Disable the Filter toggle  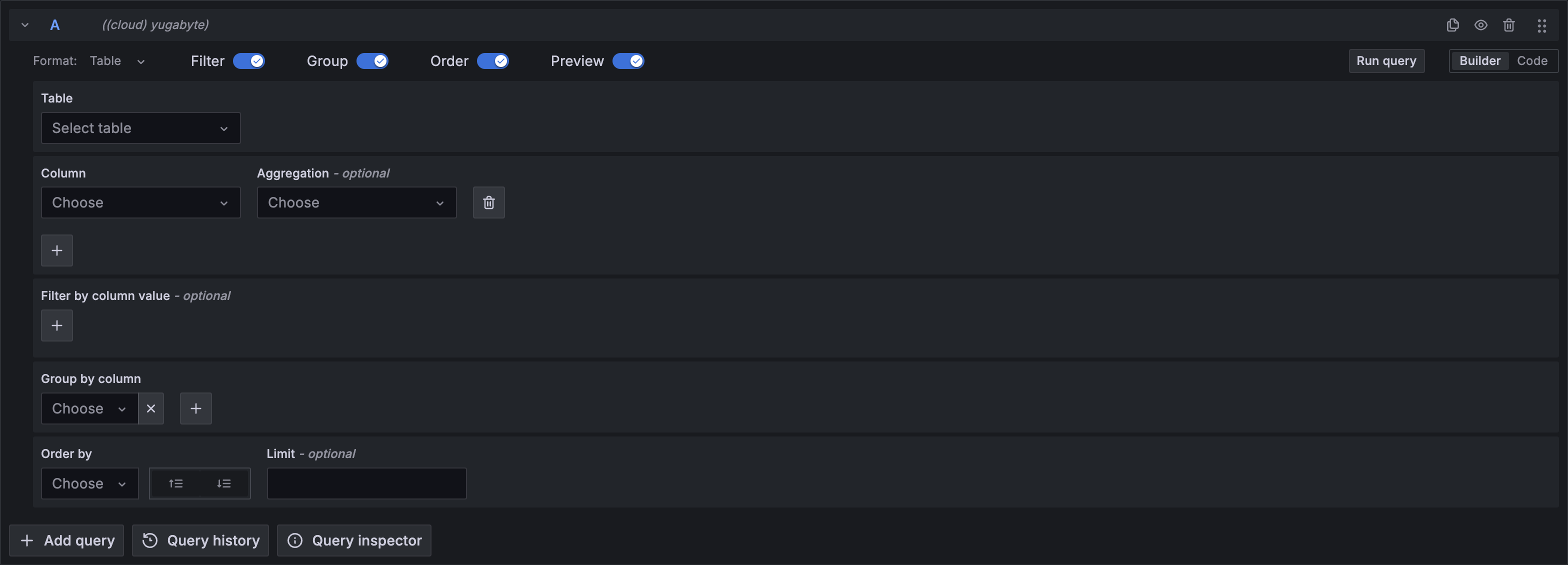[249, 61]
